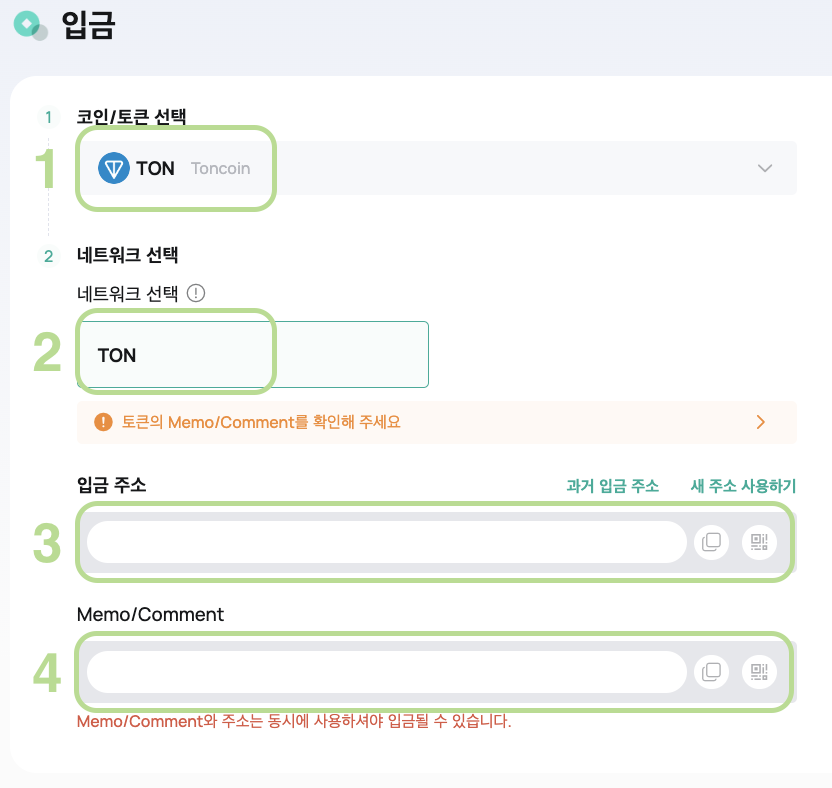Click step 2 number indicator
The width and height of the screenshot is (832, 788).
coord(48,256)
